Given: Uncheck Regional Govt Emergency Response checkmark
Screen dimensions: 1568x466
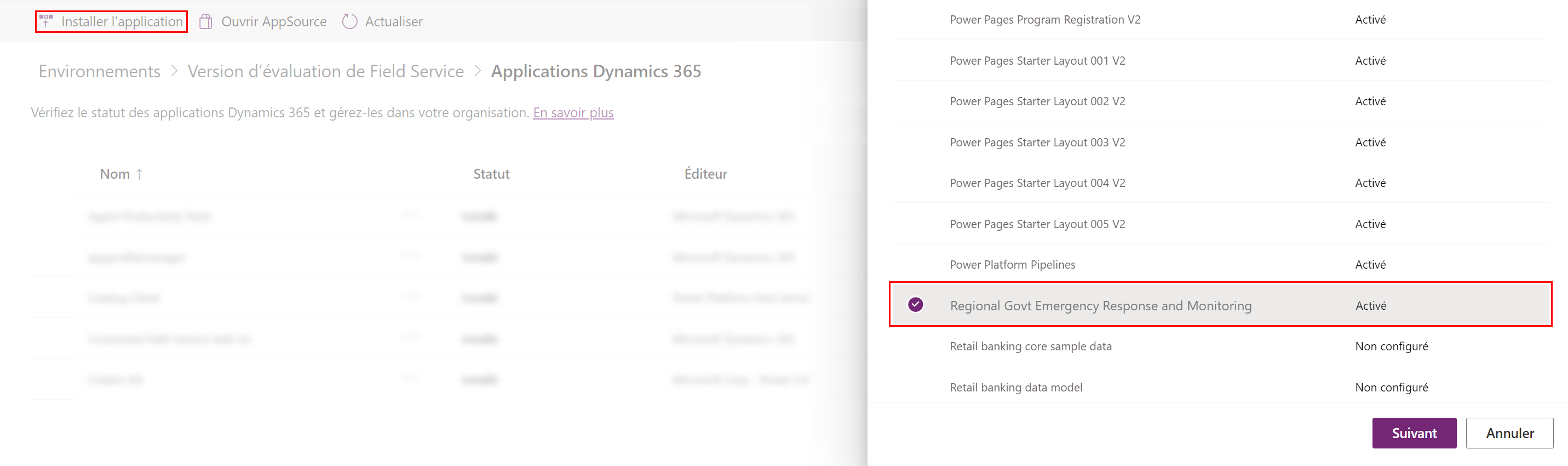Looking at the screenshot, I should [916, 305].
